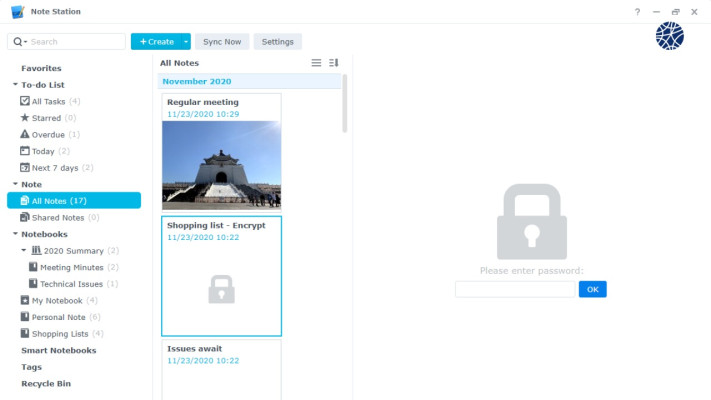This screenshot has width=711, height=400.
Task: Click the Note Station app icon
Action: point(18,12)
